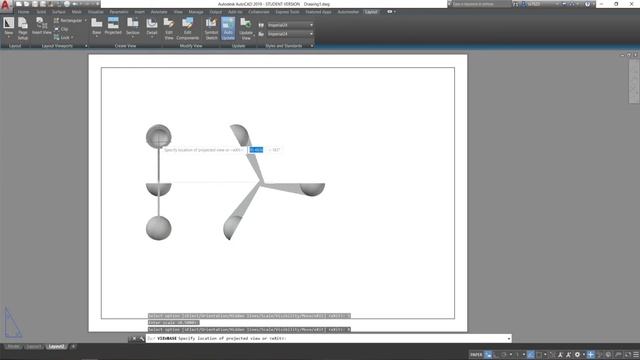
Task: Click the Base view tool
Action: 97,27
